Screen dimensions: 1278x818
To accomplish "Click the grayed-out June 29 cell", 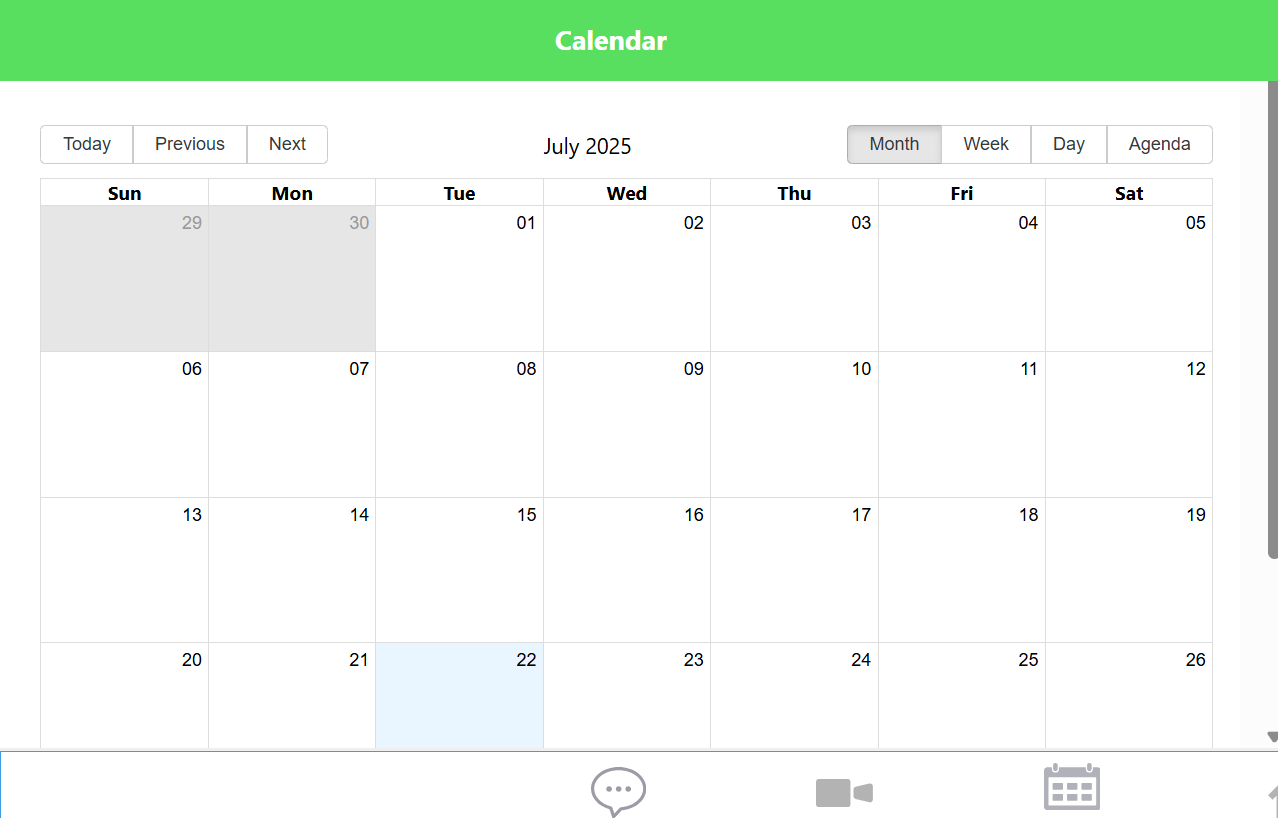I will (x=124, y=278).
